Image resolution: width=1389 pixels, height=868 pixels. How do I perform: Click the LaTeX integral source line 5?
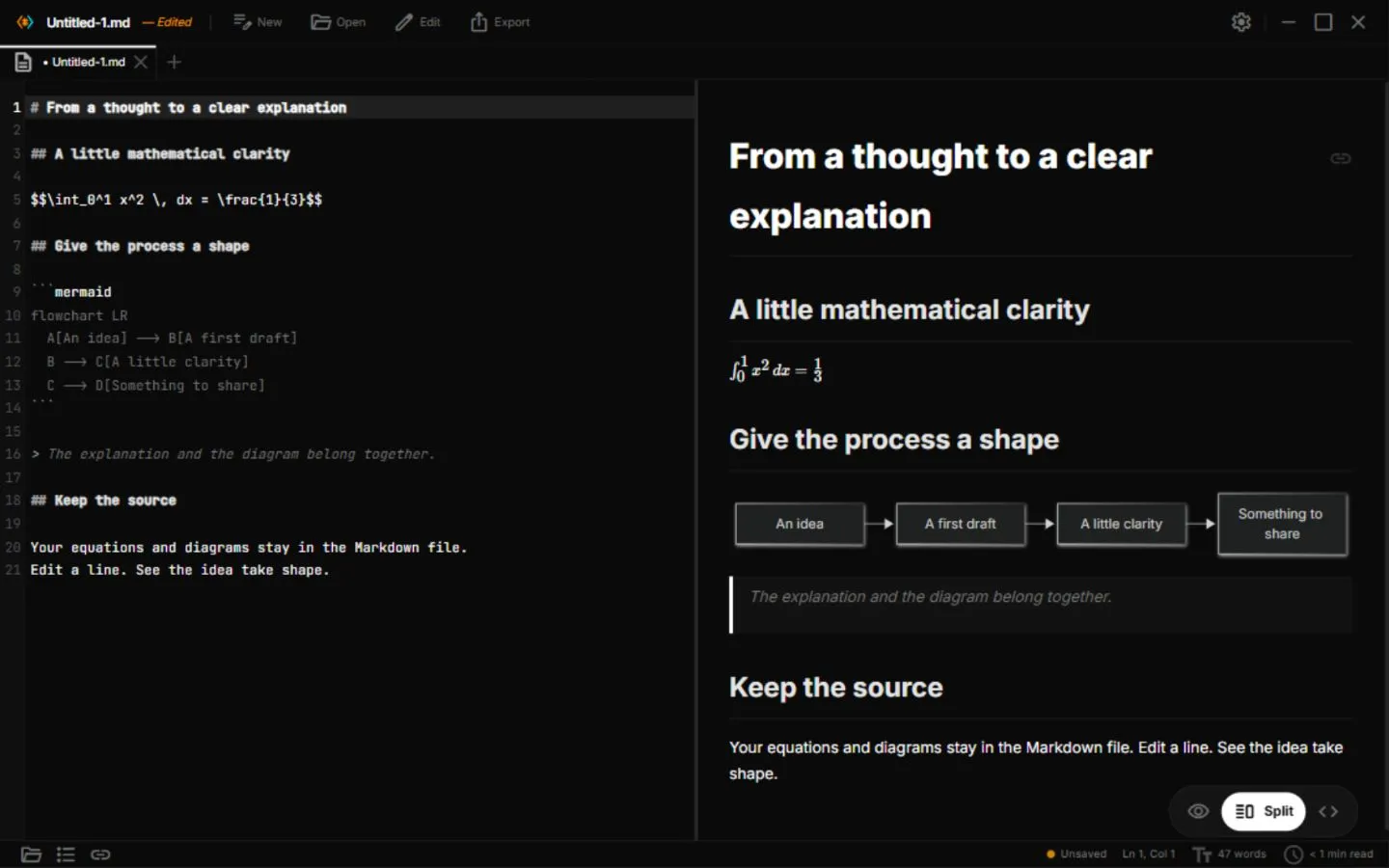coord(177,200)
